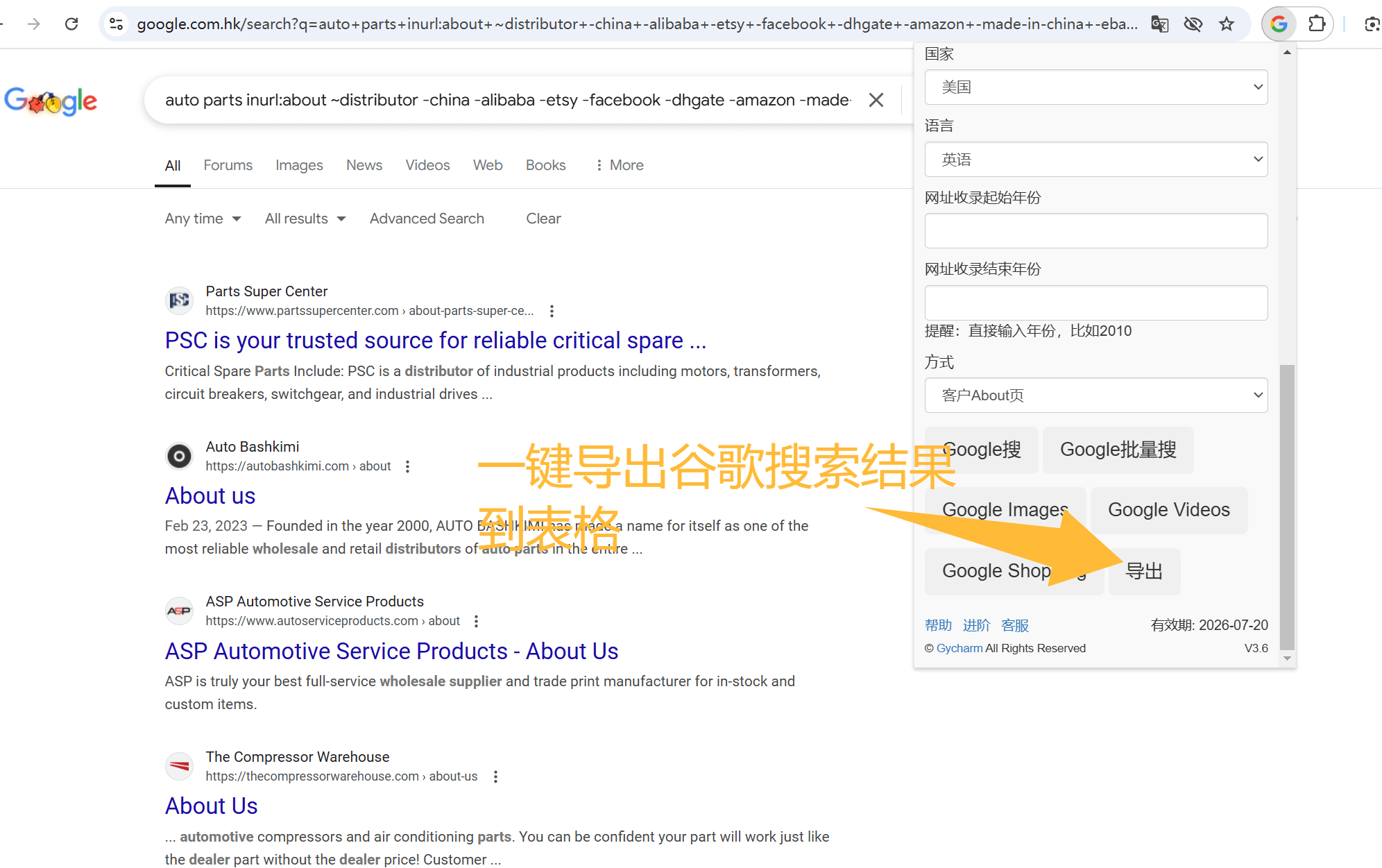Viewport: 1382px width, 868px height.
Task: Open the 方式 dropdown showing 客户About页
Action: pyautogui.click(x=1096, y=395)
